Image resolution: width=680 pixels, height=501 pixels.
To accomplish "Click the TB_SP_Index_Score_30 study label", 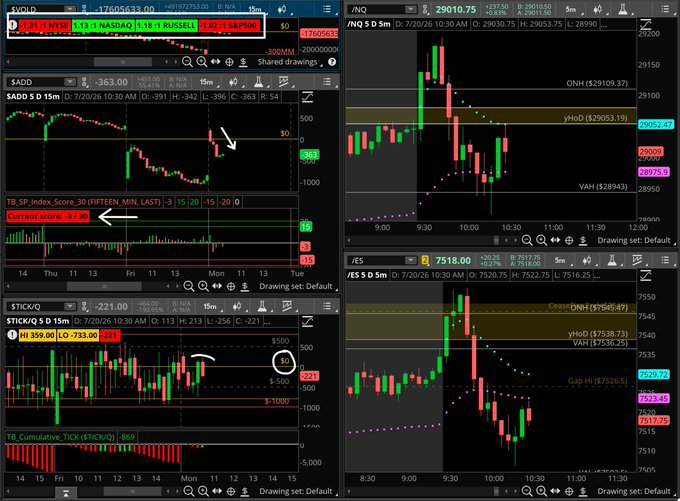I will [83, 202].
